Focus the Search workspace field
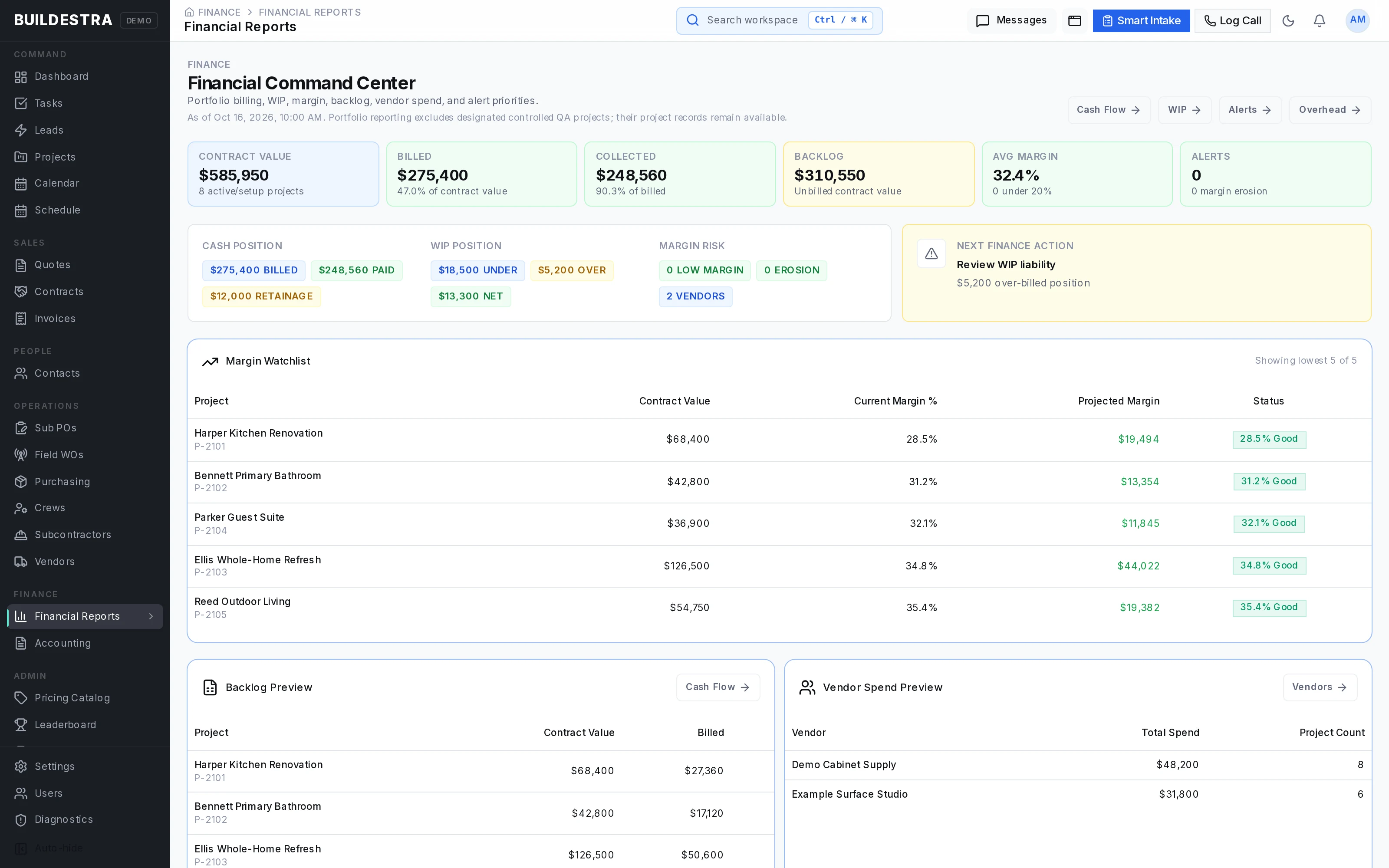 [x=779, y=21]
